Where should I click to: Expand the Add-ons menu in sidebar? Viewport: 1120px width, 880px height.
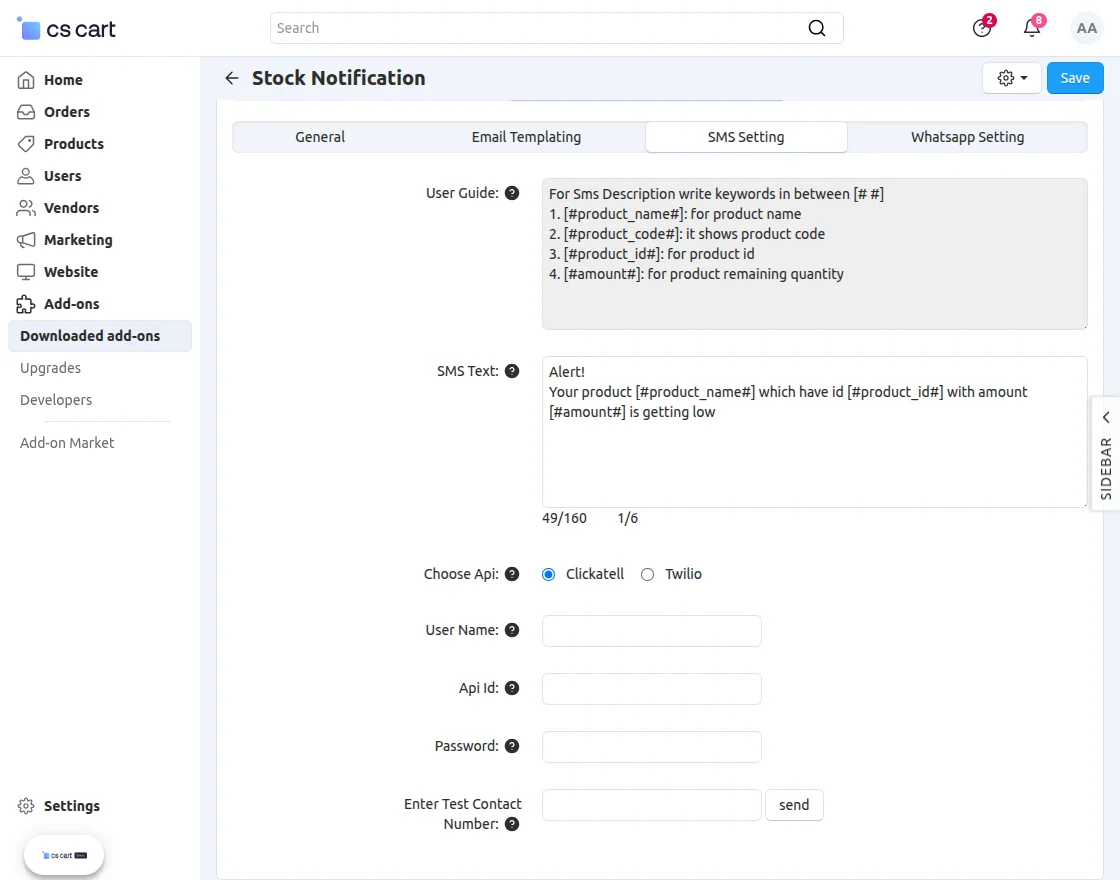pos(71,304)
